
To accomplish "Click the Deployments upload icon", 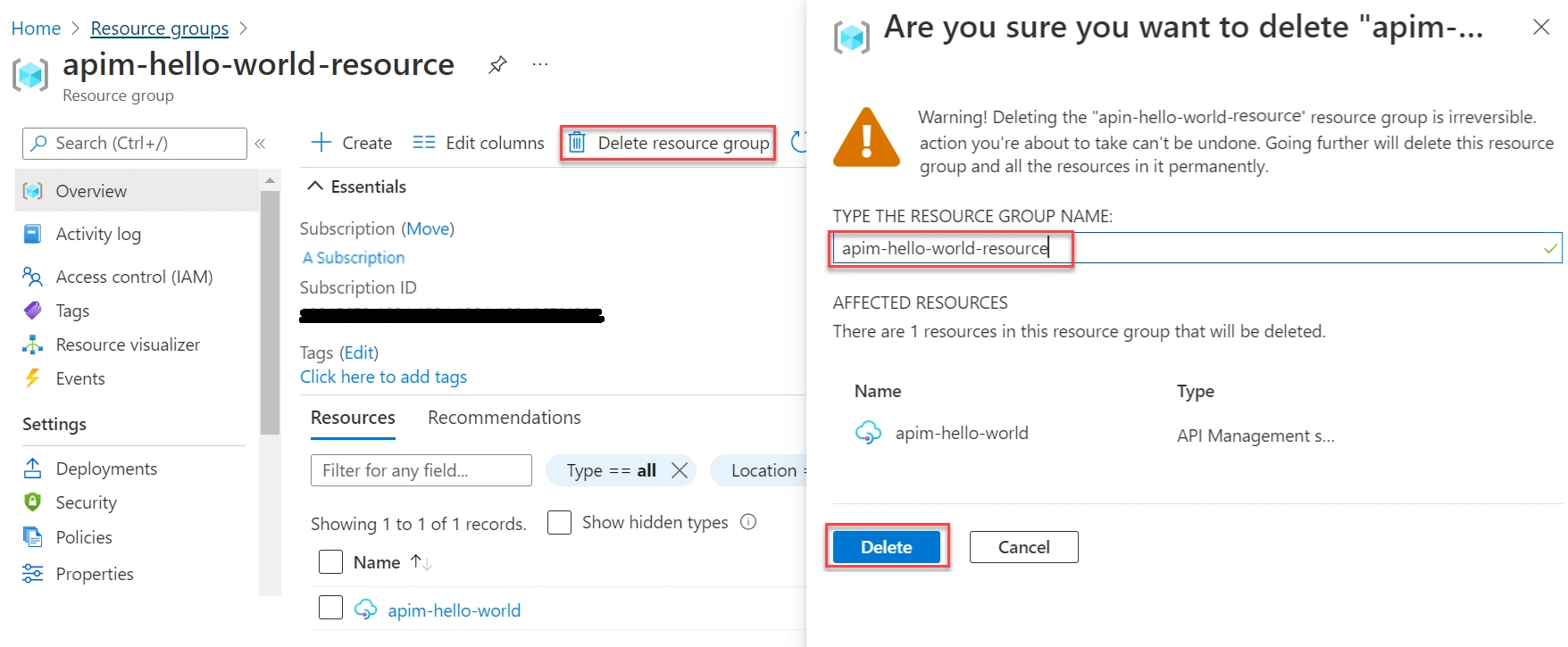I will pyautogui.click(x=32, y=469).
